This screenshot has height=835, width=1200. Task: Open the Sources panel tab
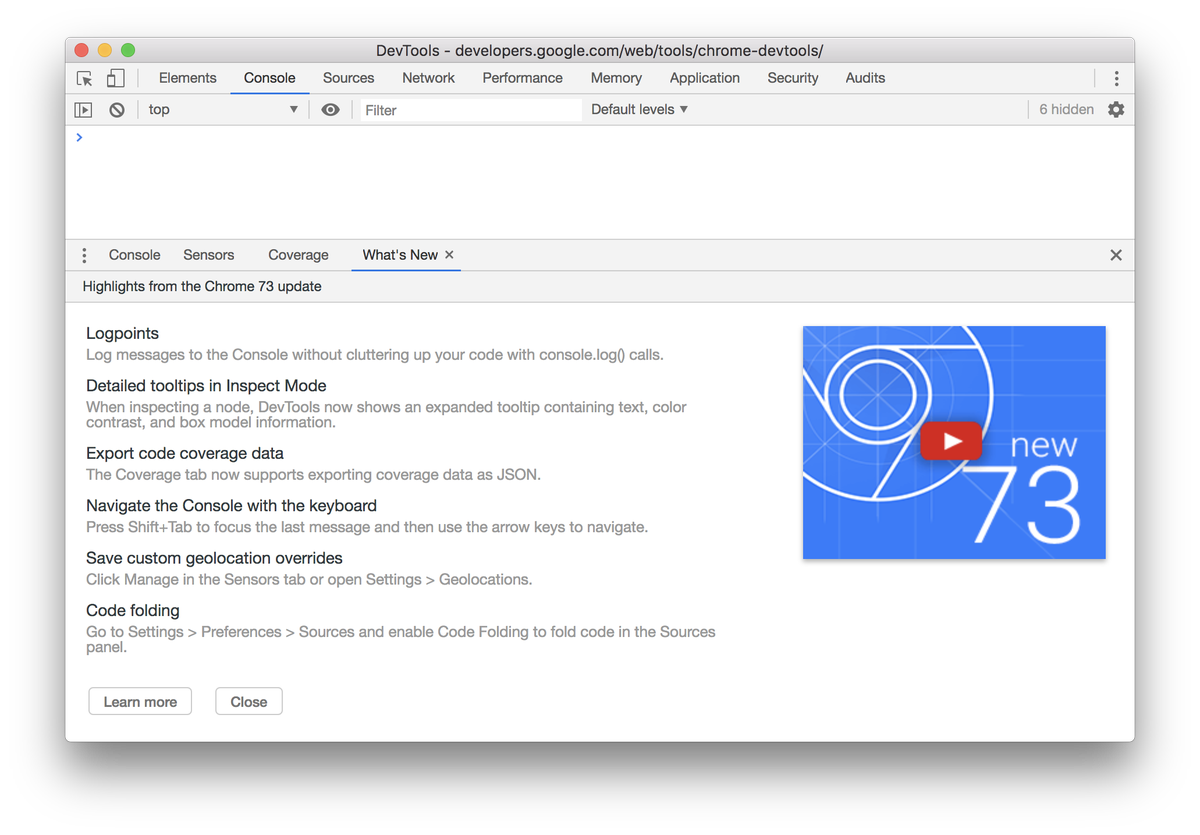pos(349,78)
